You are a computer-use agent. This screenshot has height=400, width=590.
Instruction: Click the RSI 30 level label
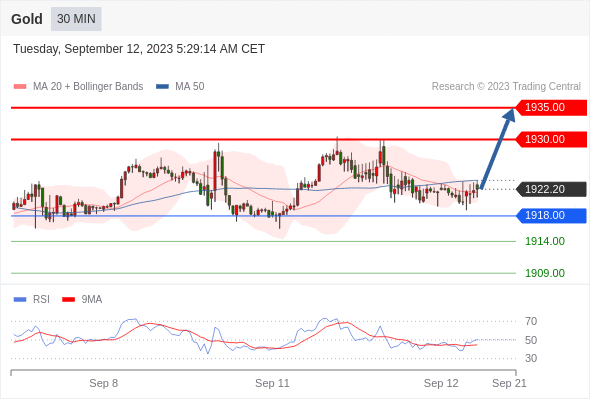click(x=531, y=358)
